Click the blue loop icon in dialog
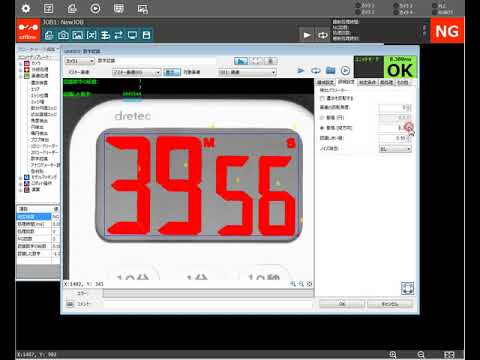This screenshot has height=360, width=480. coord(316,71)
